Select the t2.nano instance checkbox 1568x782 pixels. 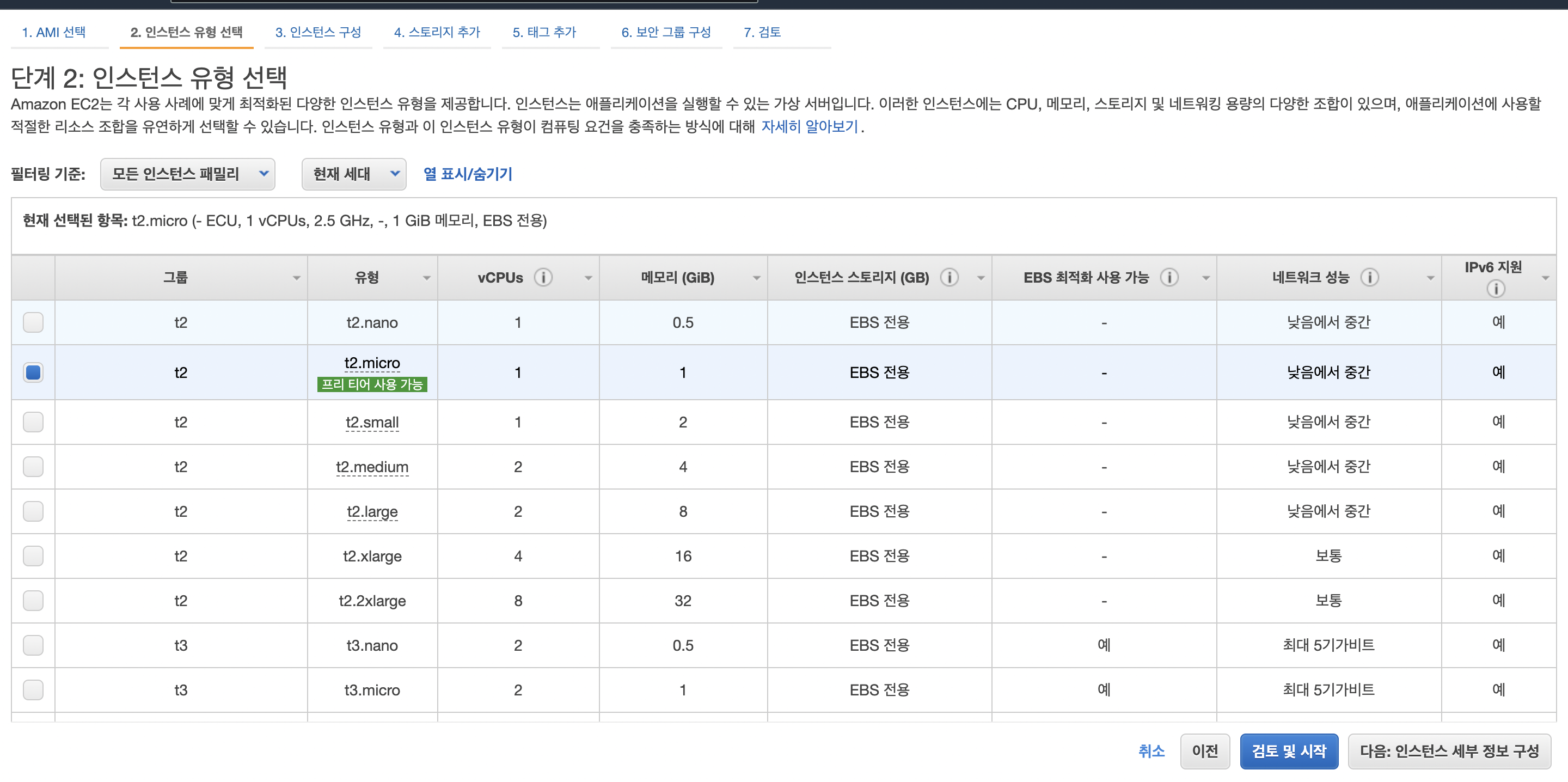[33, 322]
